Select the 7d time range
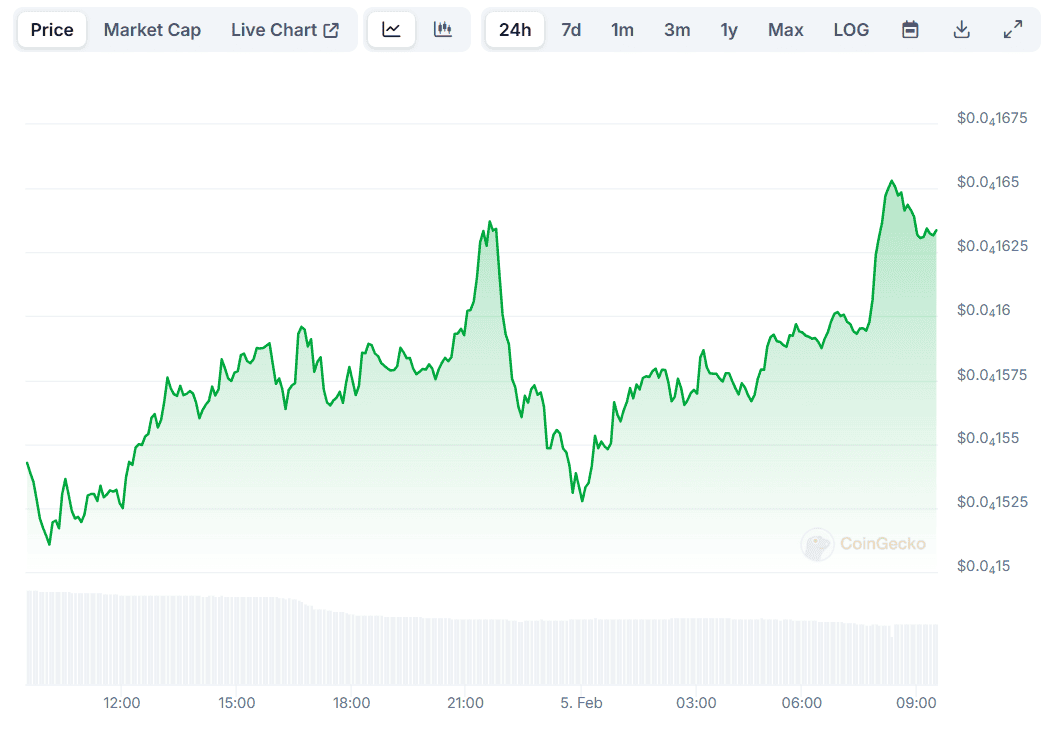1042x730 pixels. coord(571,30)
